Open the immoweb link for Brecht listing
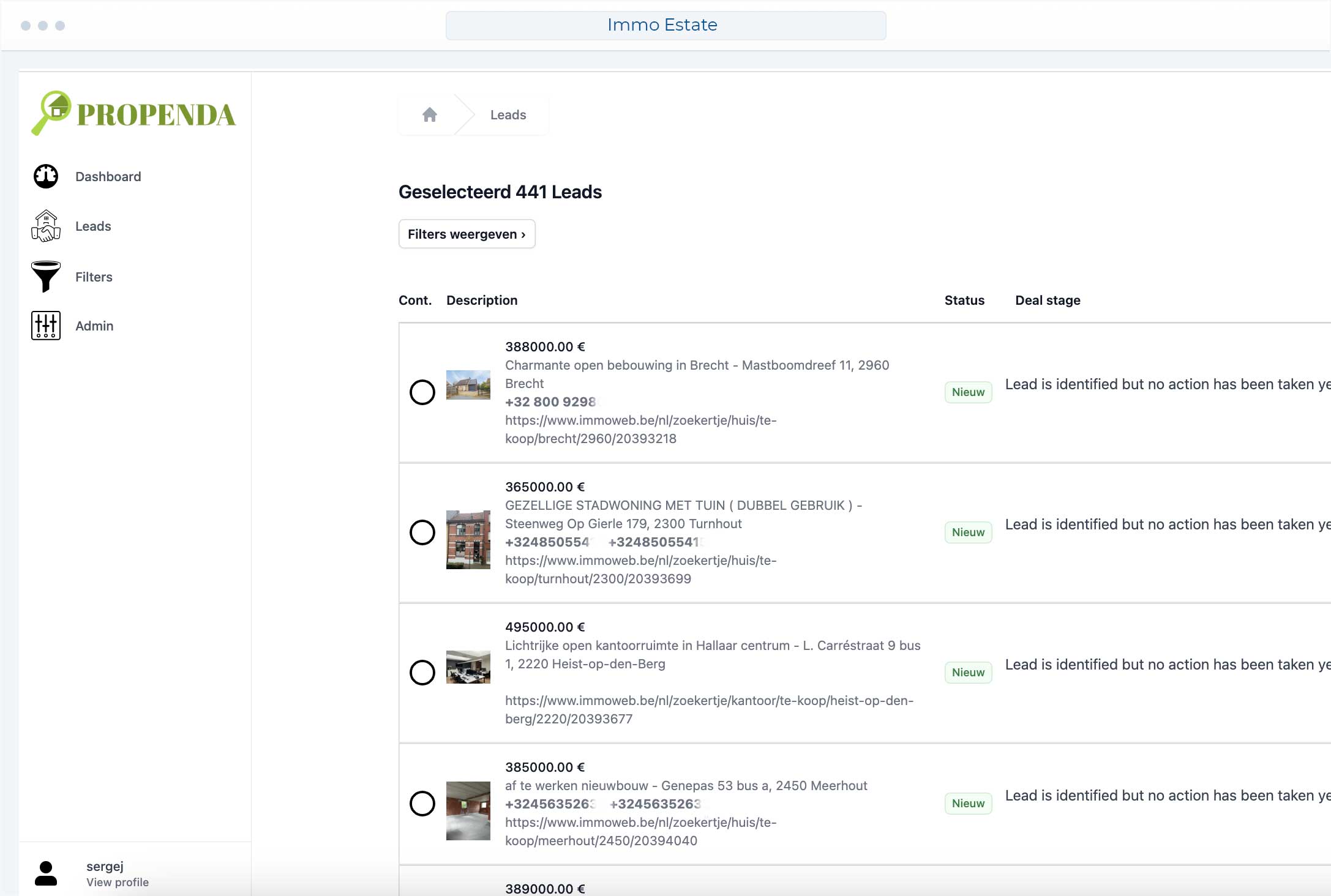The width and height of the screenshot is (1331, 896). point(640,430)
